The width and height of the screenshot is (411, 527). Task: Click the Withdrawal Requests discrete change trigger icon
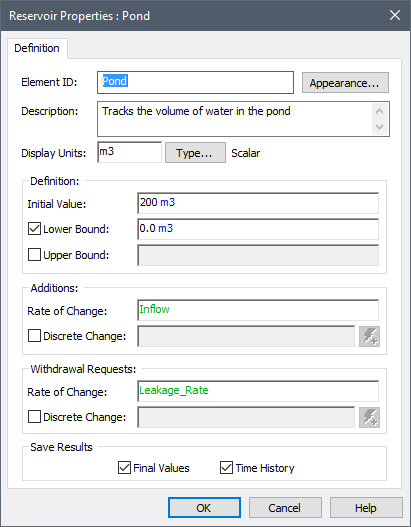click(369, 417)
